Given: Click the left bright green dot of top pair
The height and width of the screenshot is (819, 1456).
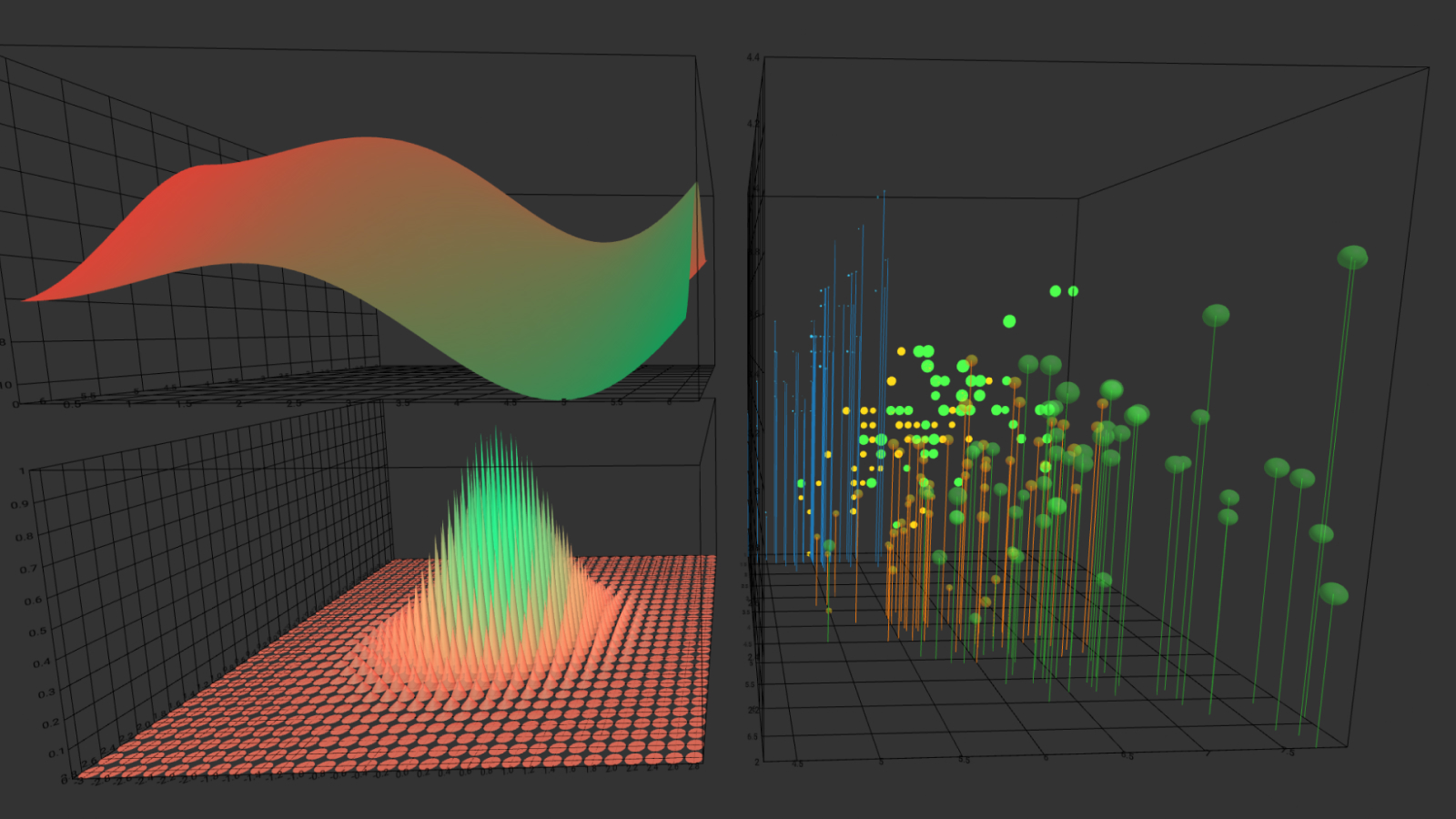Looking at the screenshot, I should pyautogui.click(x=1056, y=291).
